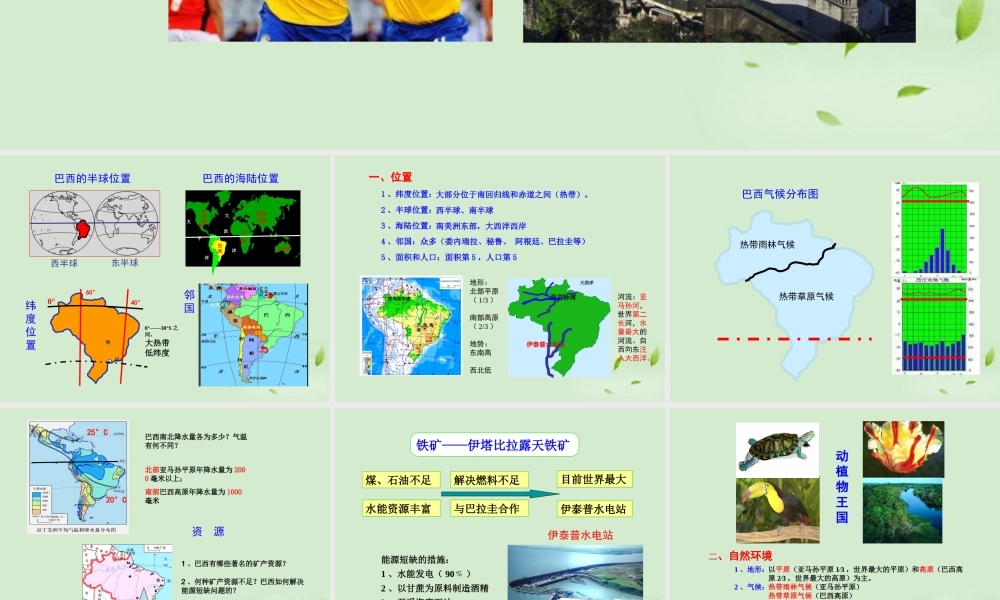Click the 水能资源丰富 box
Viewport: 1000px width, 600px height.
[x=401, y=509]
